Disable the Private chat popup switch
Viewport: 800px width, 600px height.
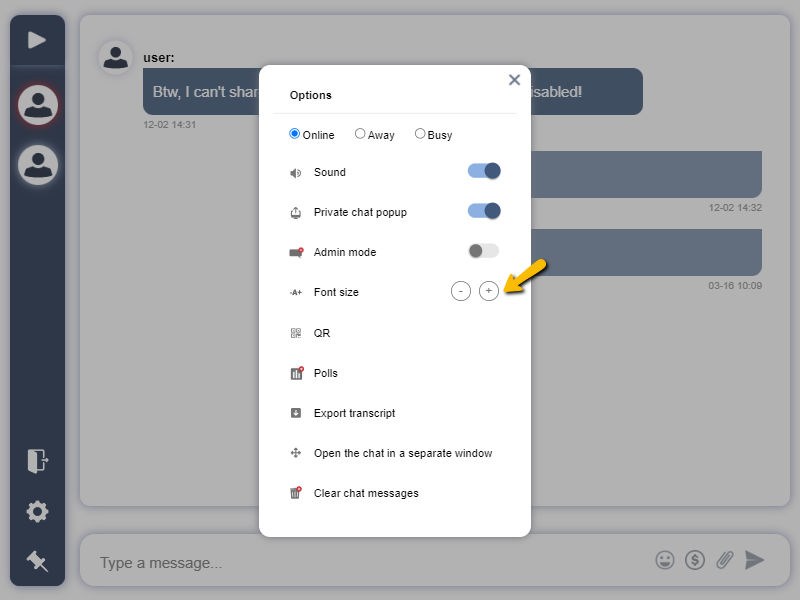point(484,211)
